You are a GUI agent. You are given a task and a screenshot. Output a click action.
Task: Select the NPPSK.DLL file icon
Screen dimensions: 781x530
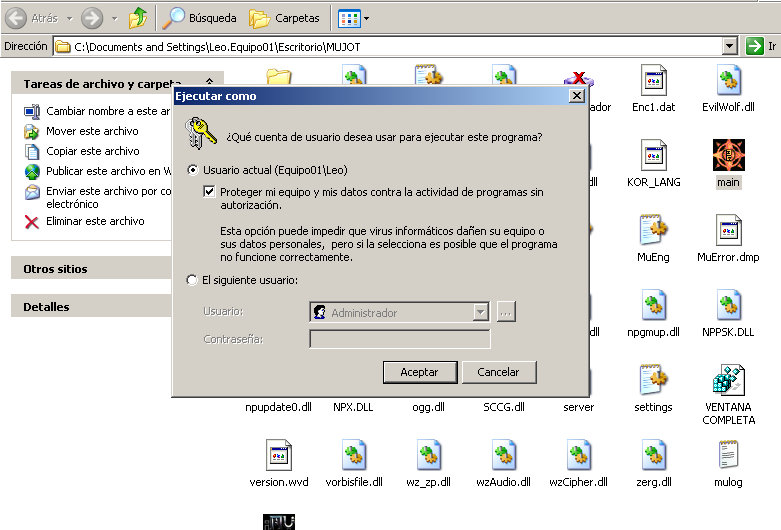point(729,305)
